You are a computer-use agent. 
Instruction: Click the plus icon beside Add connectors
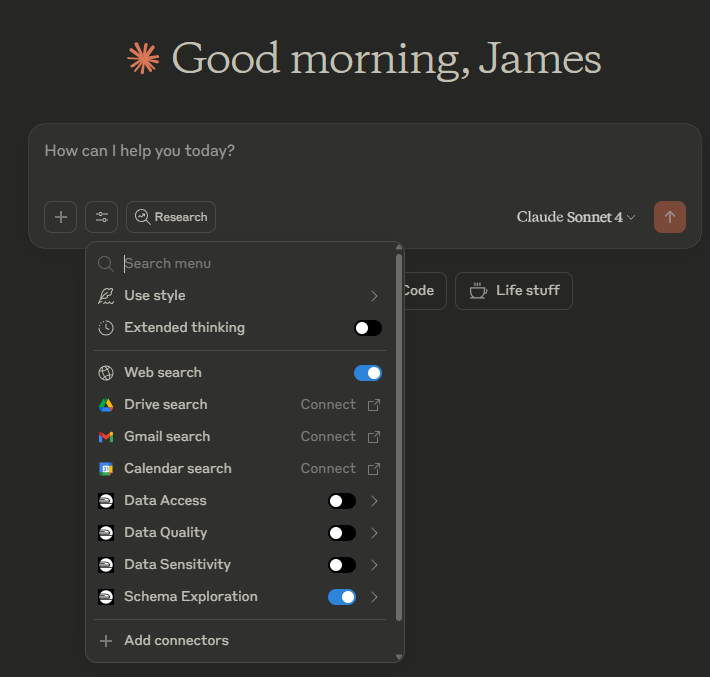[106, 641]
